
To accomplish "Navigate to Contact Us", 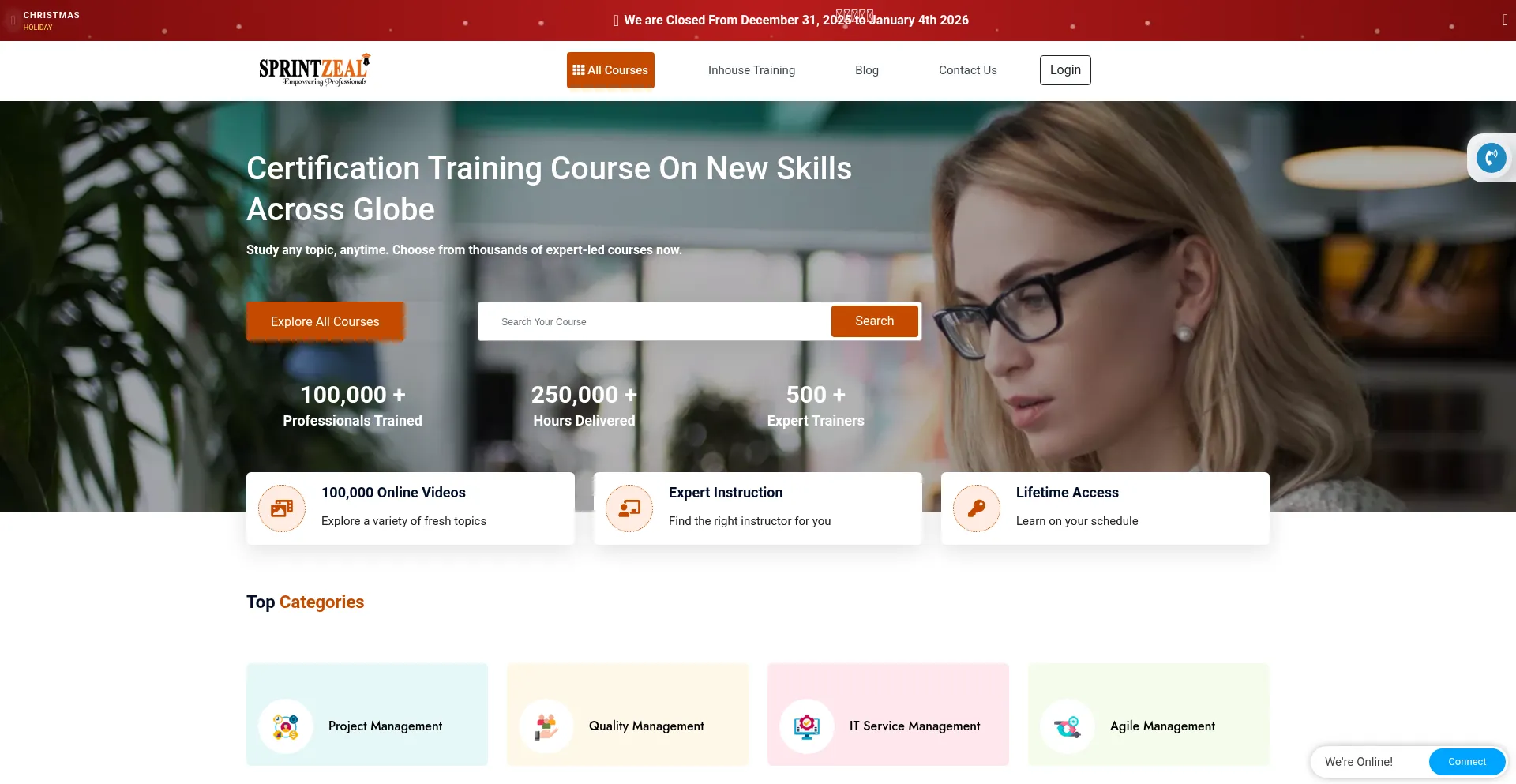I will pyautogui.click(x=967, y=70).
